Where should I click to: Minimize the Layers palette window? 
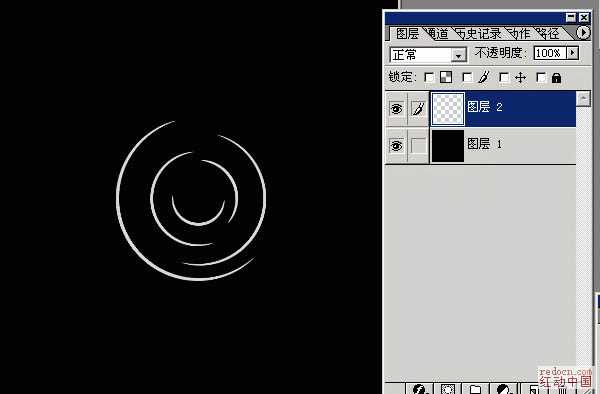(x=571, y=18)
